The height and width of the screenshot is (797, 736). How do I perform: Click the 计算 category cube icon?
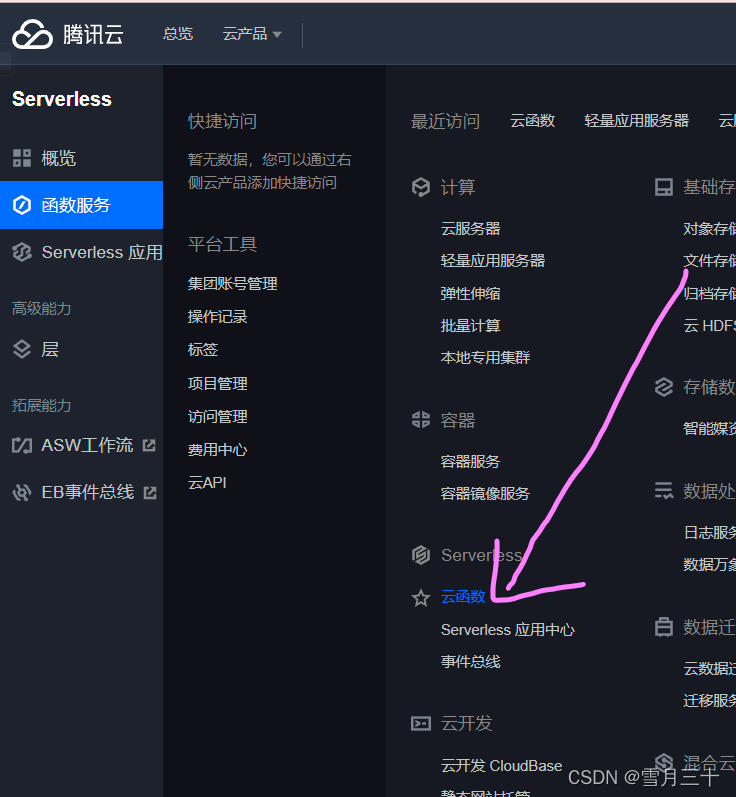(x=421, y=187)
